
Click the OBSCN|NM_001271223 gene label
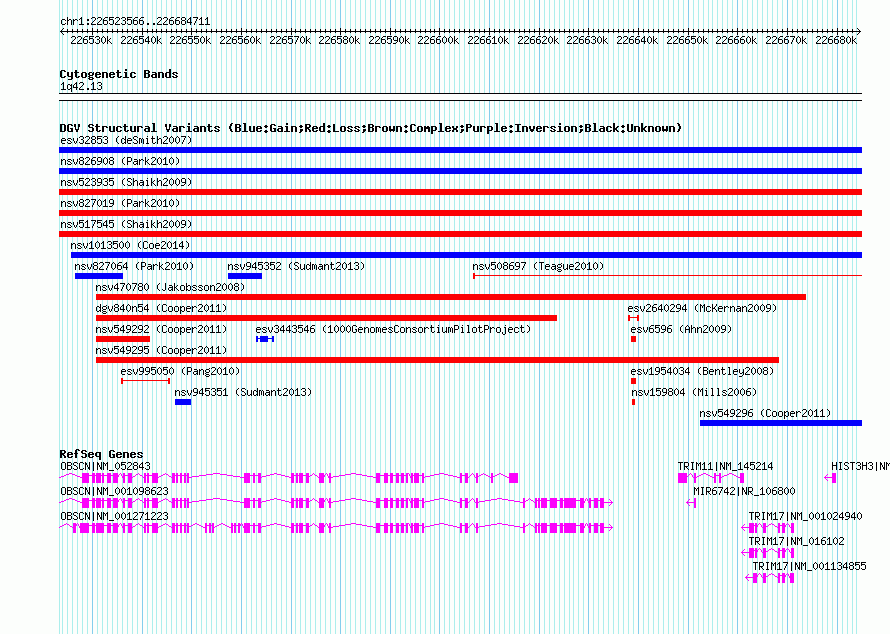point(115,516)
